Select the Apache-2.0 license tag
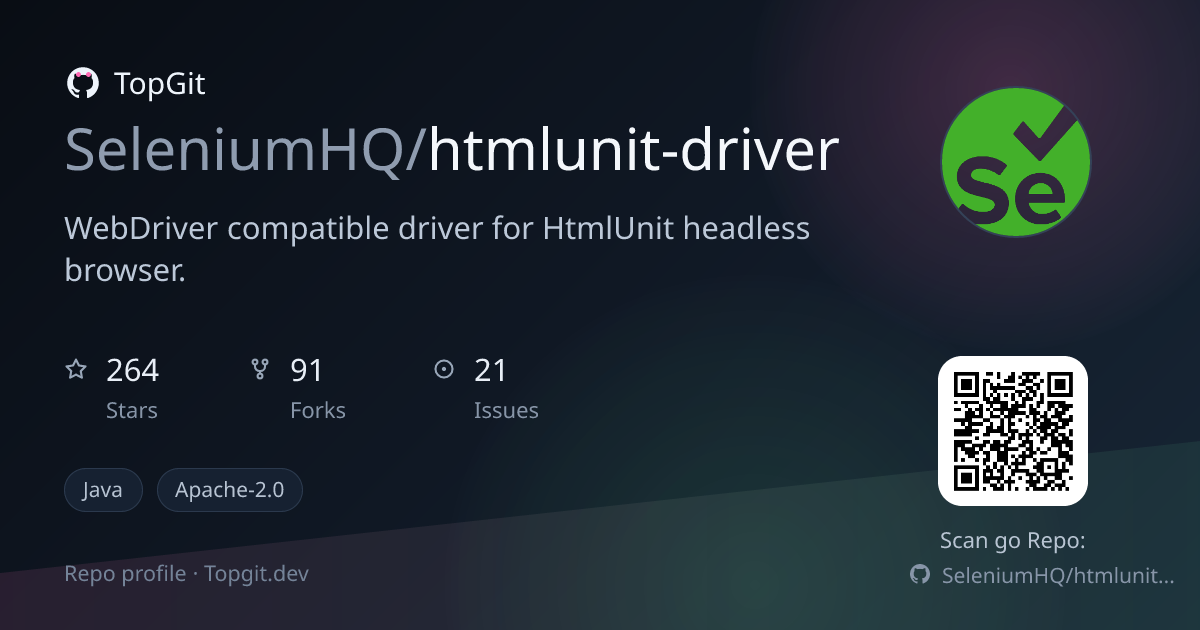 230,490
